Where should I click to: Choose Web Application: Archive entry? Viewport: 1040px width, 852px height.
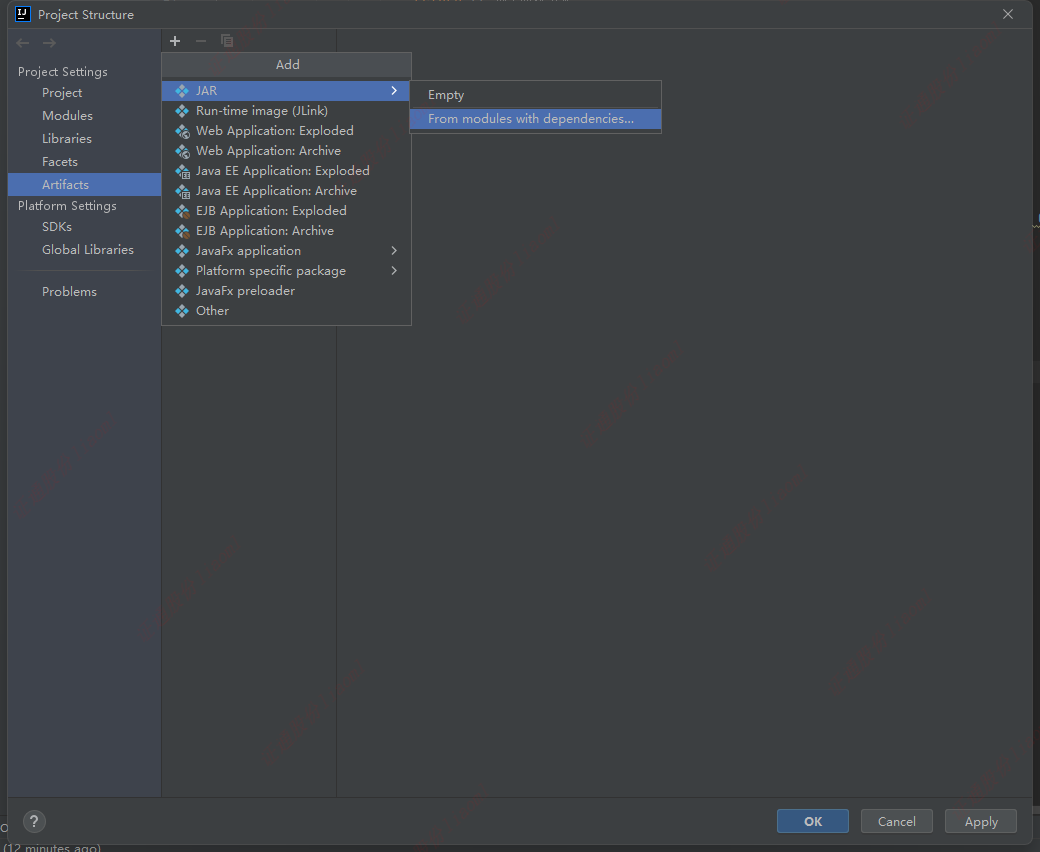point(286,151)
